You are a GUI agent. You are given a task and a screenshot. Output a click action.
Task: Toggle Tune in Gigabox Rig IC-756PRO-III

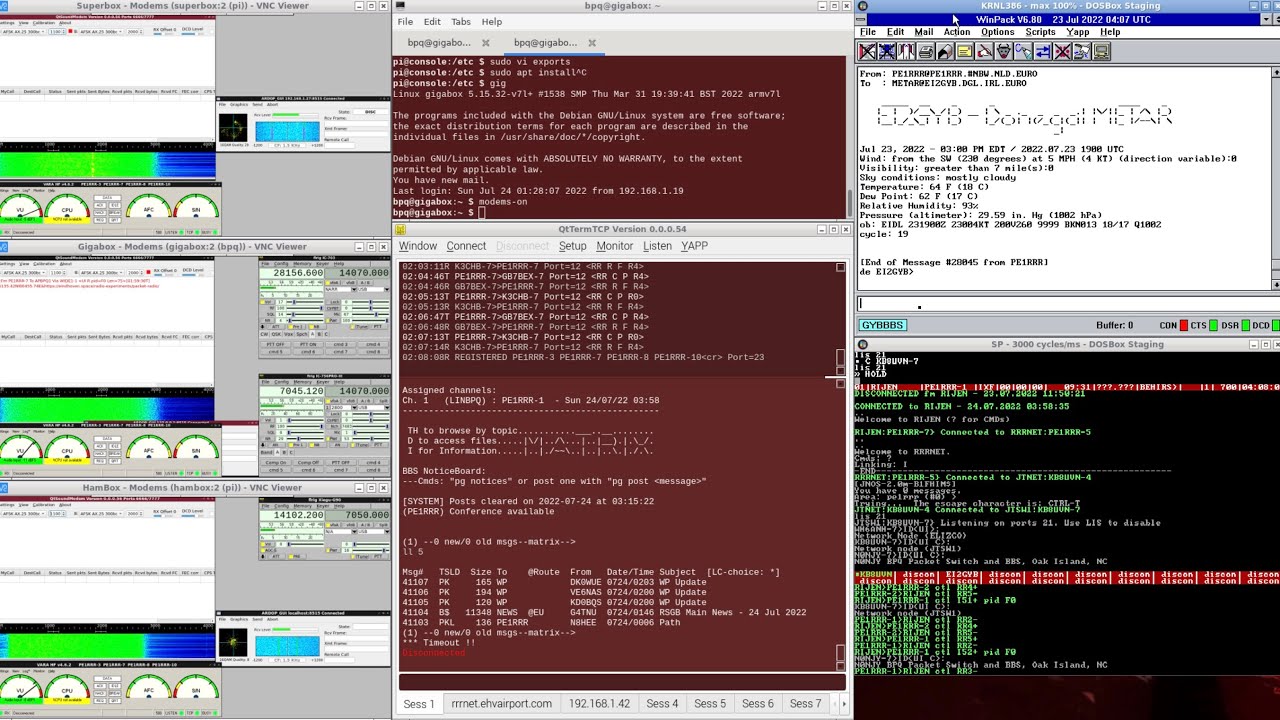point(360,445)
